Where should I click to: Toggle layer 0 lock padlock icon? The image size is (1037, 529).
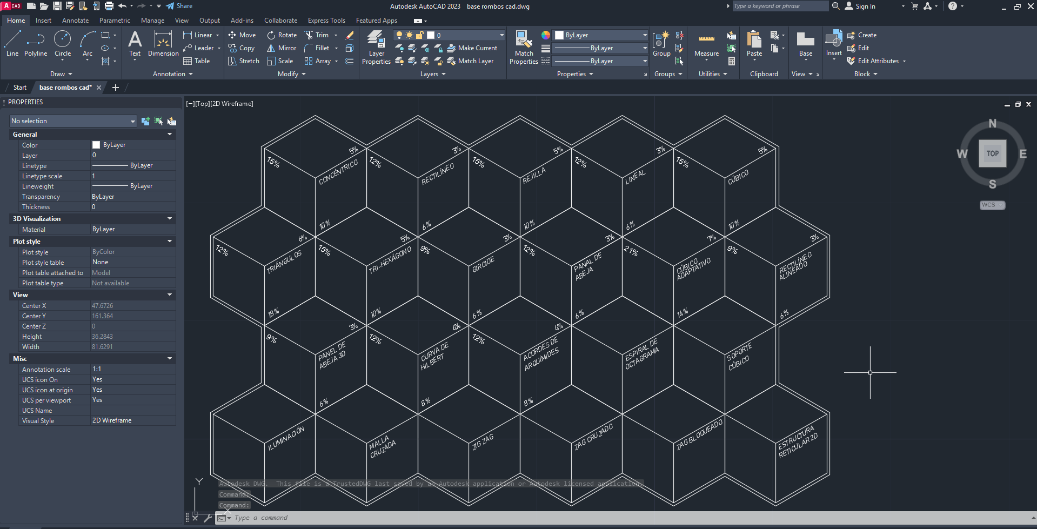click(419, 35)
